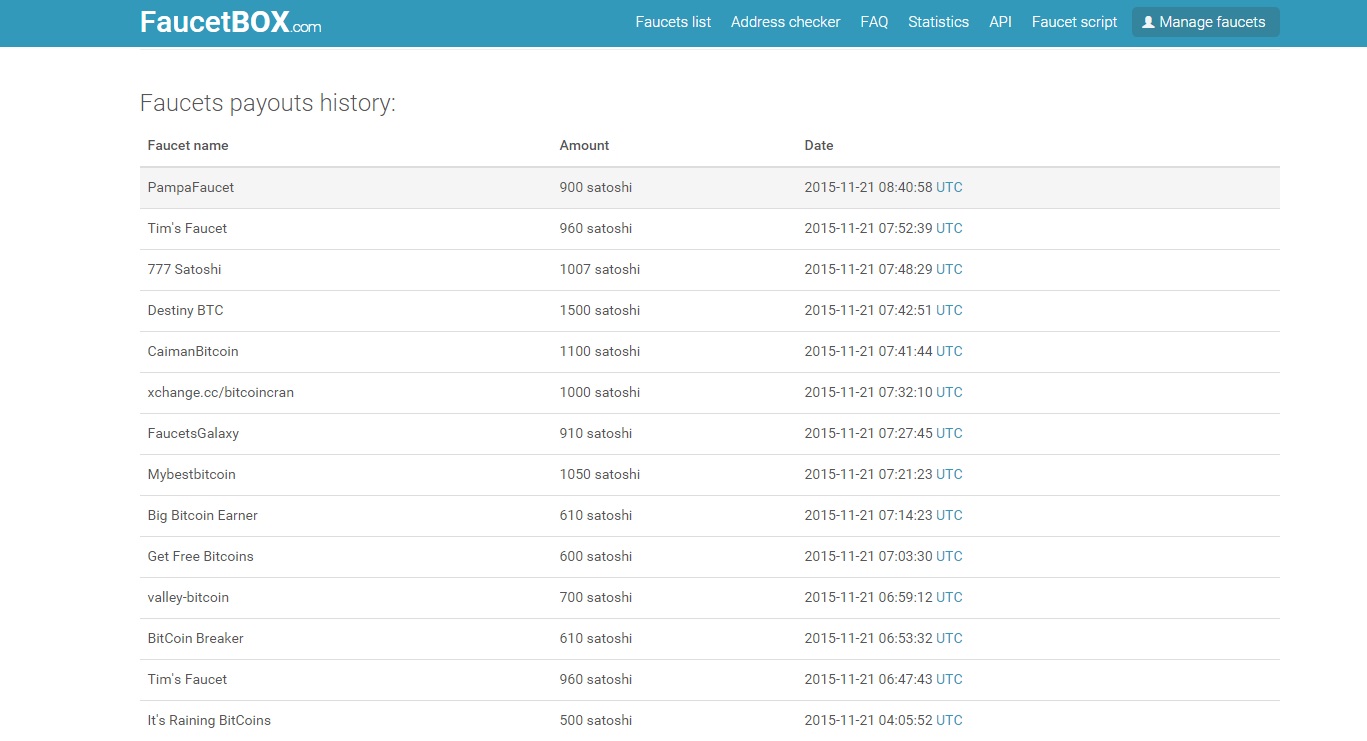Viewport: 1367px width, 741px height.
Task: Select the 1100 satoshi amount
Action: click(x=600, y=351)
